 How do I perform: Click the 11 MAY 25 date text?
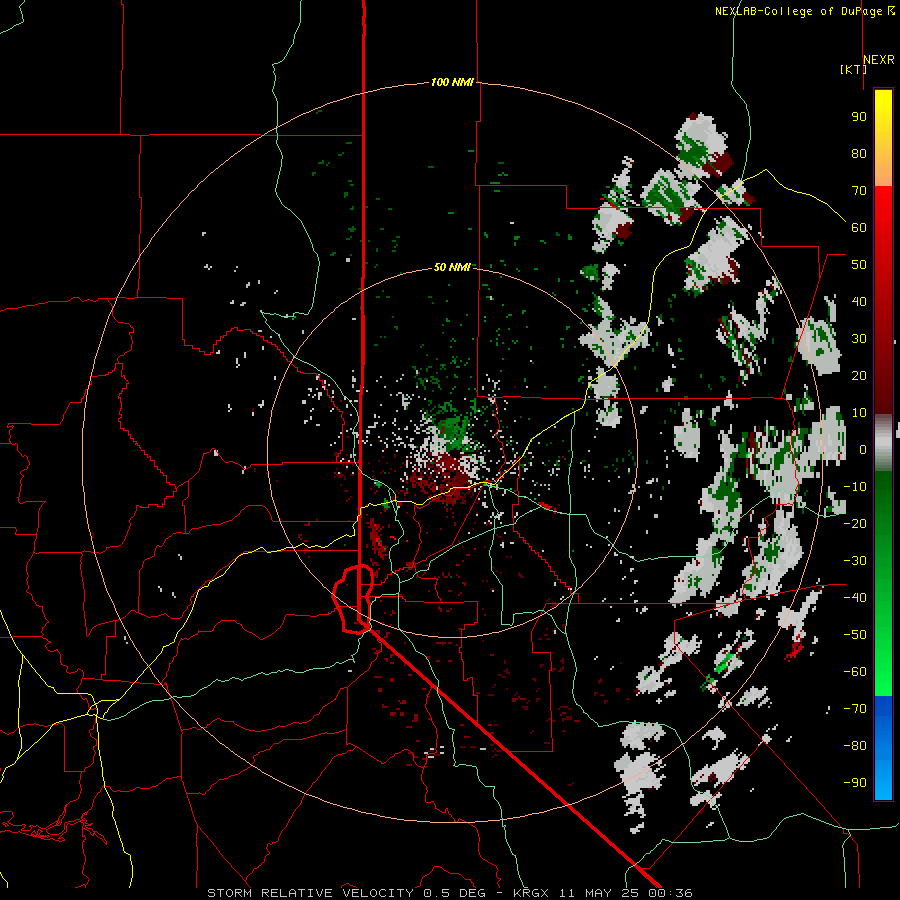pos(600,893)
